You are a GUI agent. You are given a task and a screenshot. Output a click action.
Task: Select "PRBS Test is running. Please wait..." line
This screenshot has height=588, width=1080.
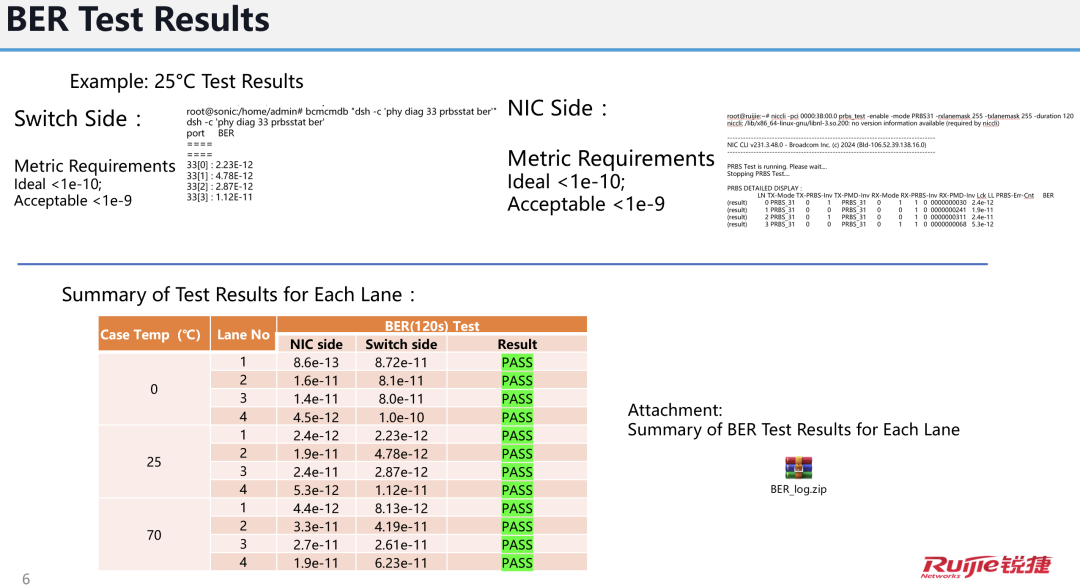(777, 167)
